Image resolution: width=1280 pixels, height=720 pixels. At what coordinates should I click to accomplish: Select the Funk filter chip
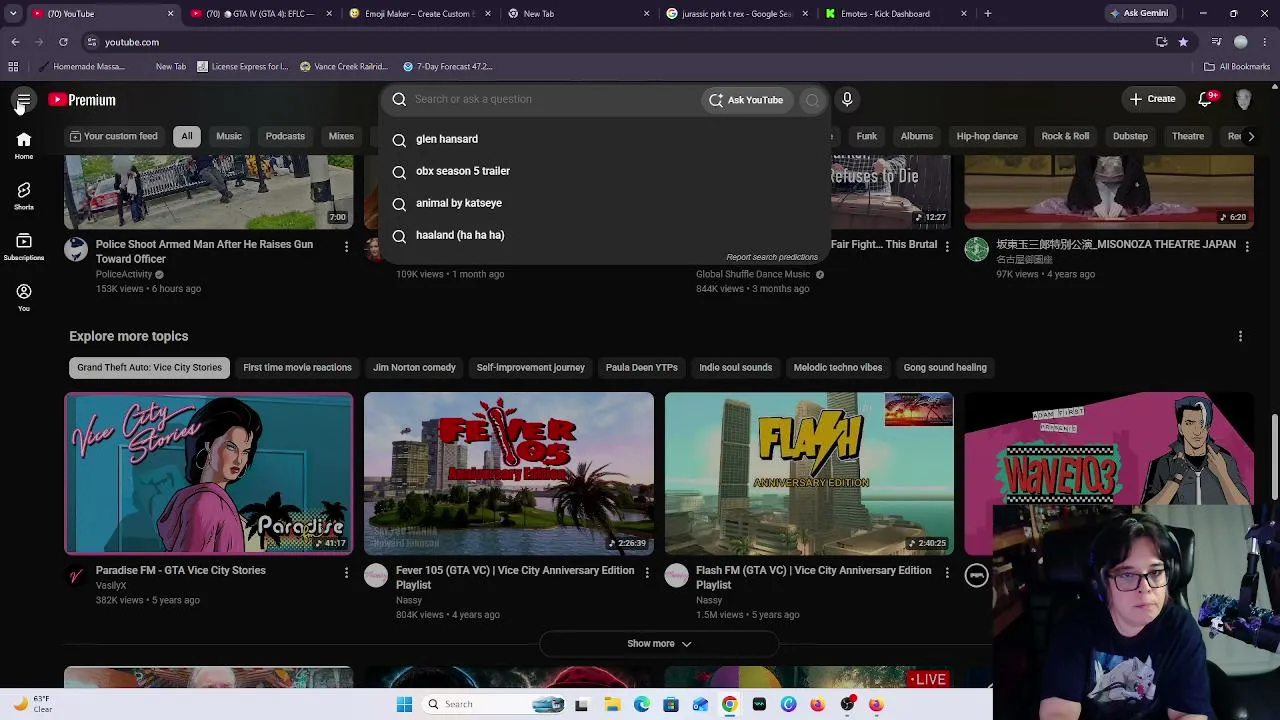click(867, 136)
